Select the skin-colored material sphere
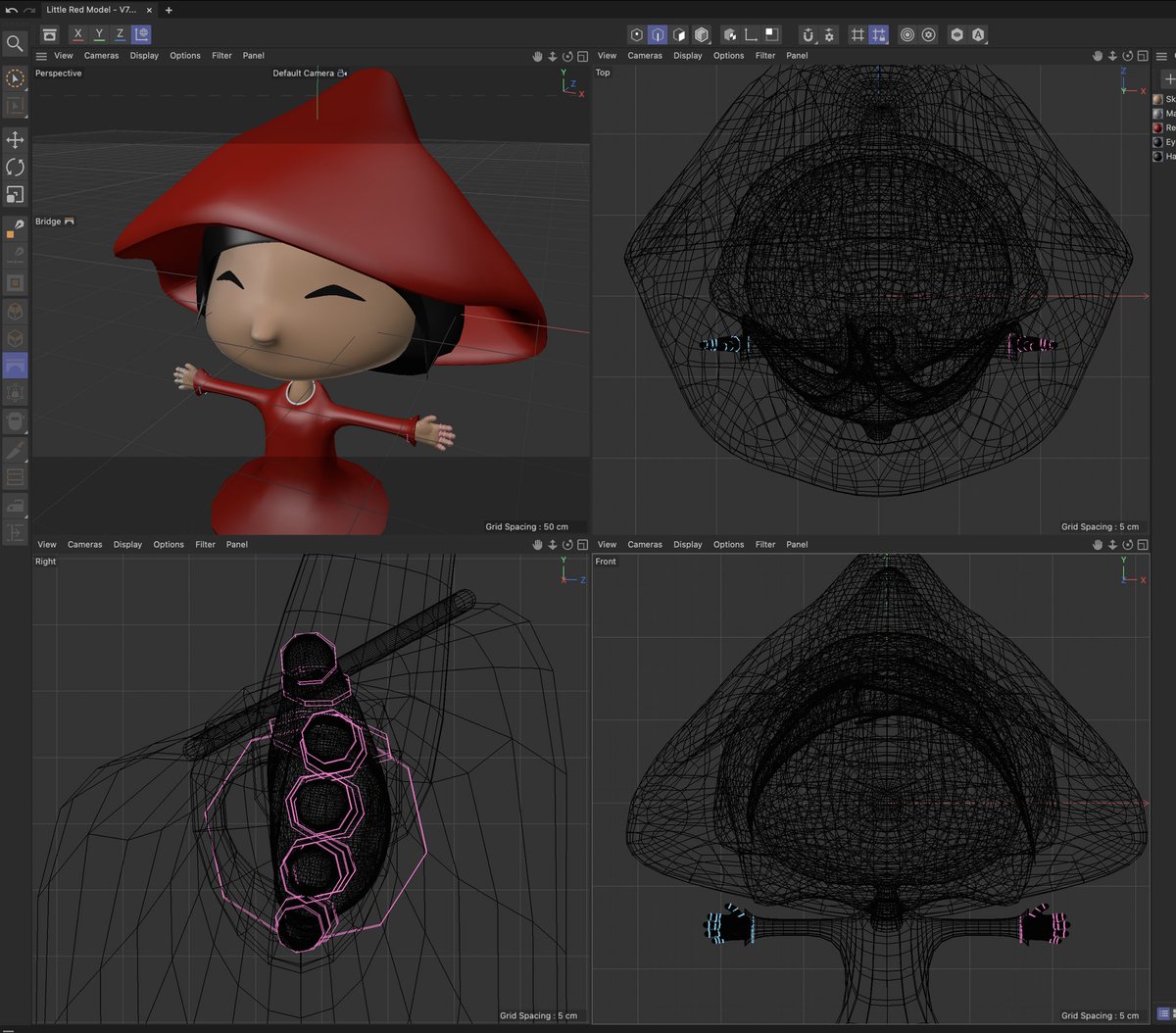This screenshot has height=1033, width=1176. coord(1157,99)
